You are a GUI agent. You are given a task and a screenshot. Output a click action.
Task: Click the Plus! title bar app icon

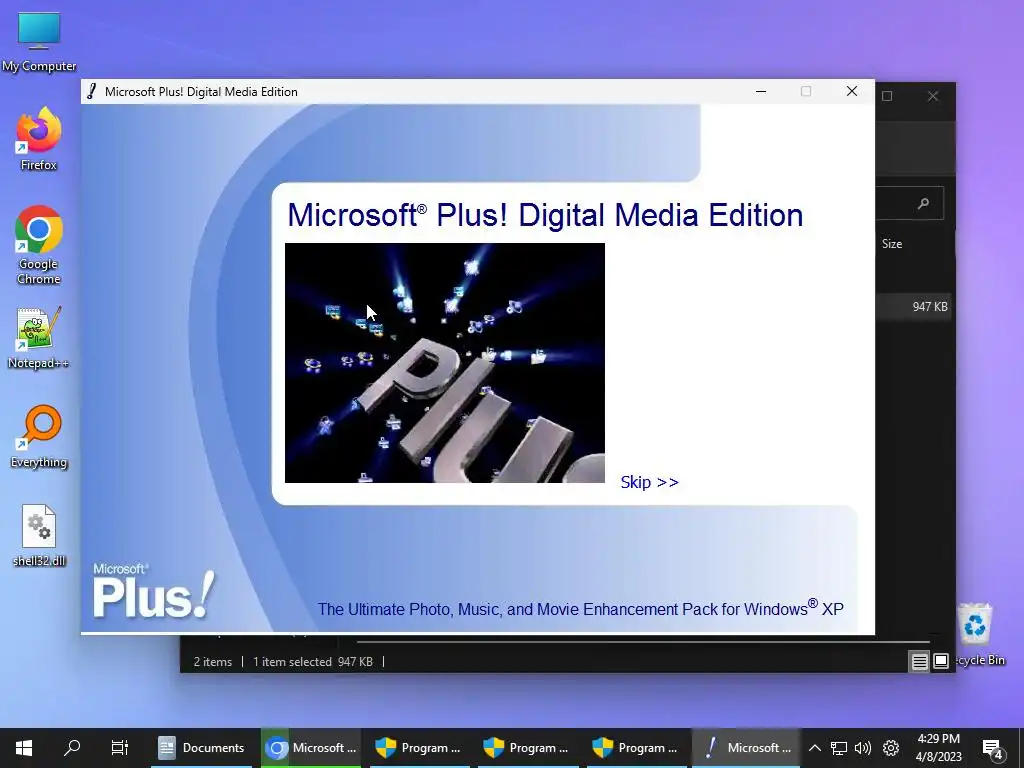tap(91, 91)
